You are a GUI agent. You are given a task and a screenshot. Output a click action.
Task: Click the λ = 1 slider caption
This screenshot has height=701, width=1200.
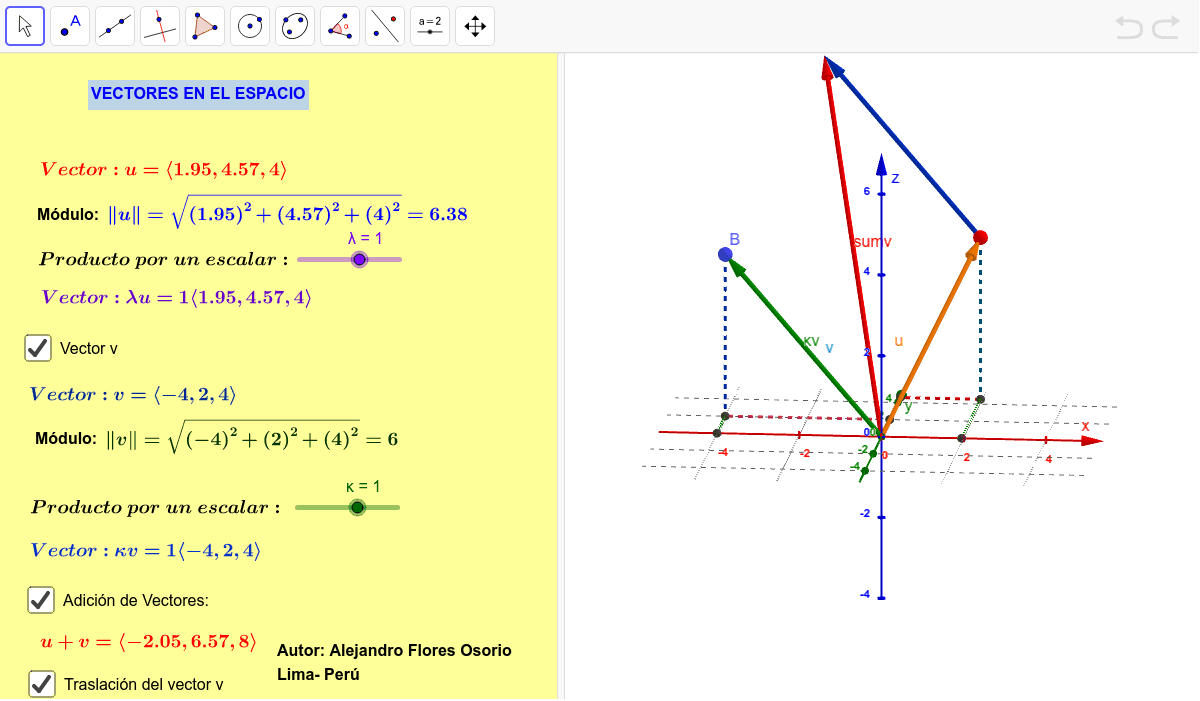(x=365, y=238)
